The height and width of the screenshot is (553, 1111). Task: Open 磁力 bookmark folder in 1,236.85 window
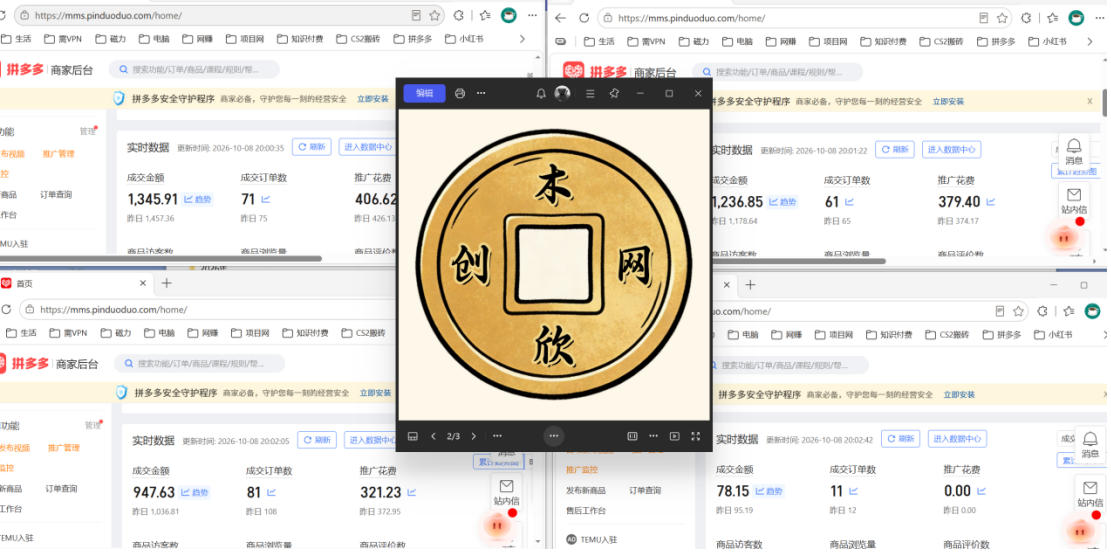point(693,41)
